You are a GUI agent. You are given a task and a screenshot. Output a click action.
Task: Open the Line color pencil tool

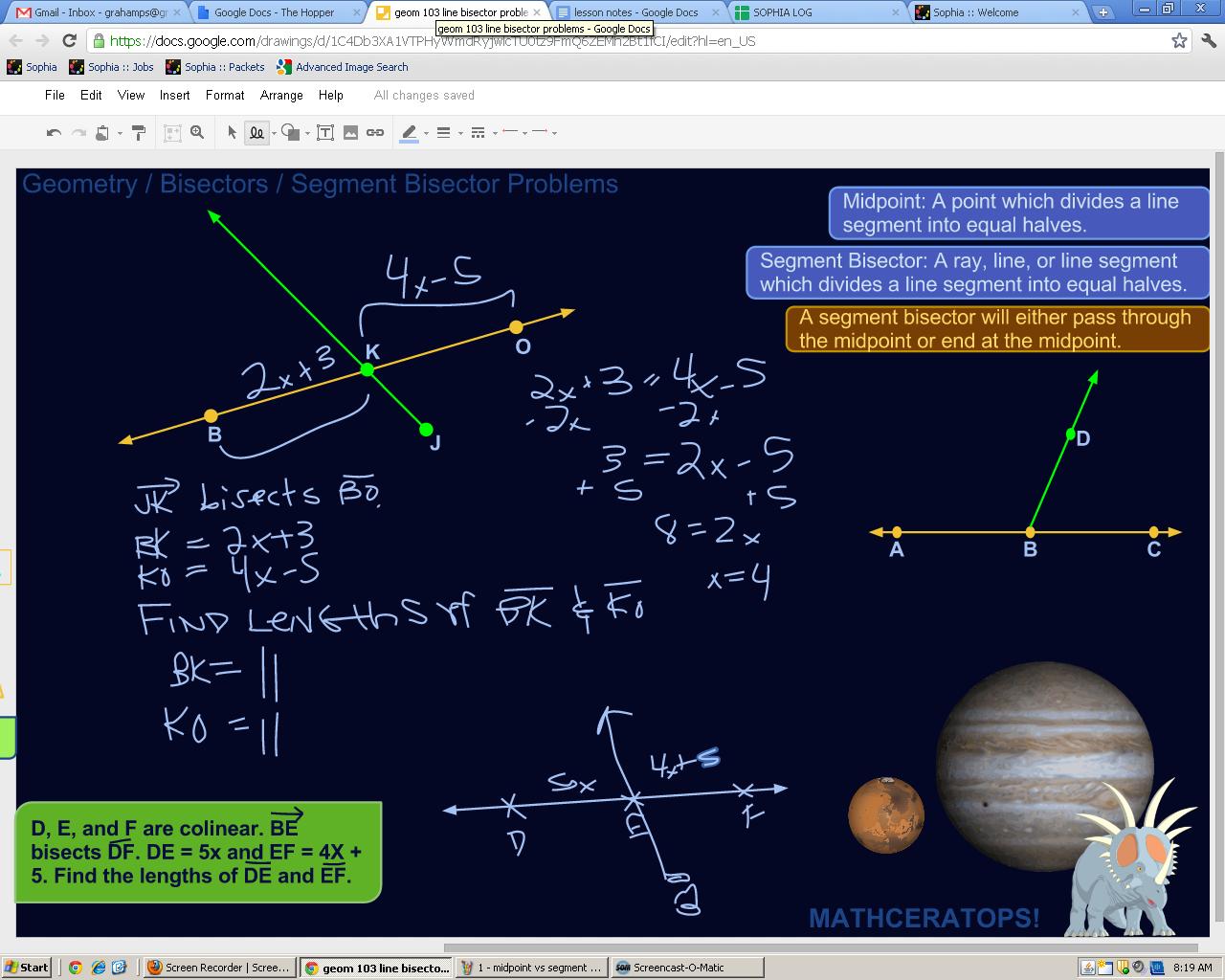click(409, 133)
